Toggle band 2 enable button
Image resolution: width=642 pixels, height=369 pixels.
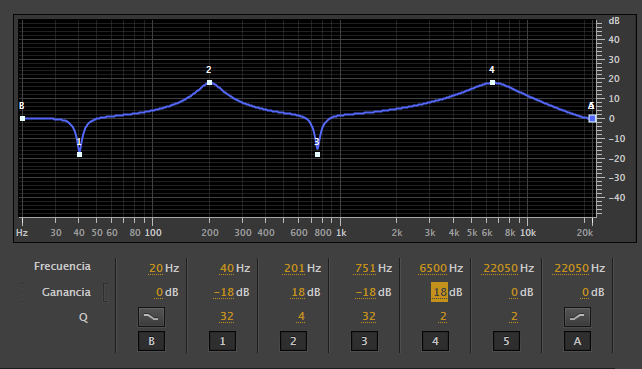(293, 341)
